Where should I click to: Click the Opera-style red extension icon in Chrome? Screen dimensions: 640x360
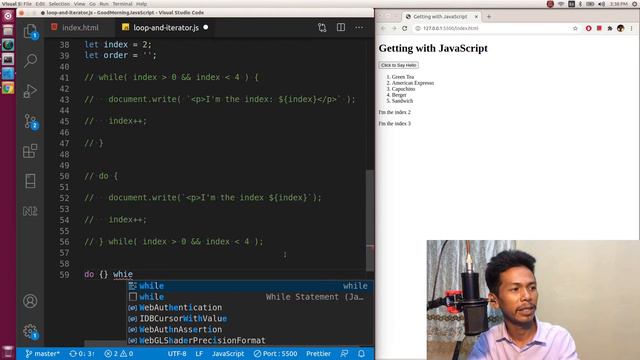pyautogui.click(x=588, y=28)
